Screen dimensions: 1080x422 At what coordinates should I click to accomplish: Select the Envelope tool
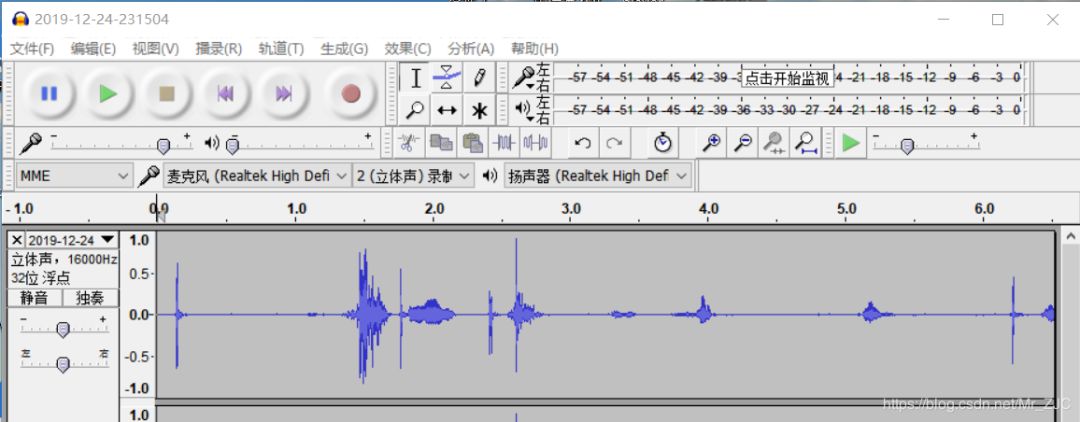click(447, 78)
